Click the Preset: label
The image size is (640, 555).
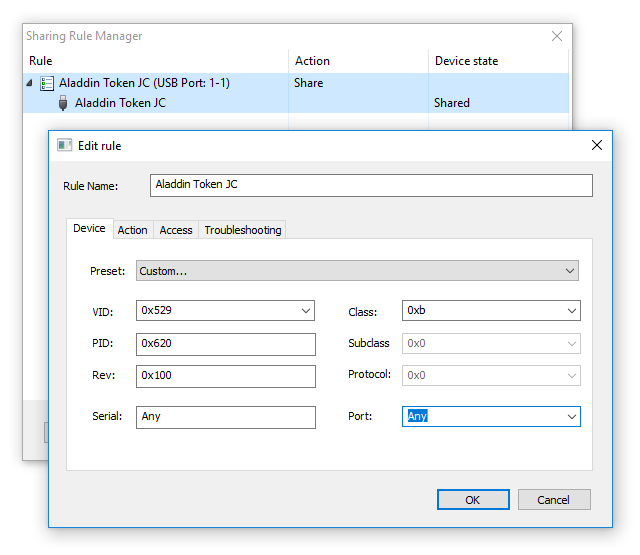pyautogui.click(x=107, y=271)
